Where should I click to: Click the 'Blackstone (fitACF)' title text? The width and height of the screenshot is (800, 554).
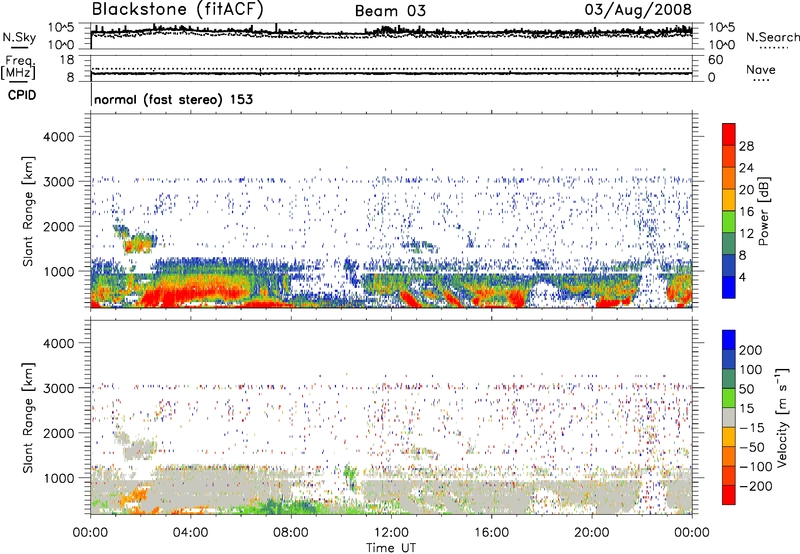[177, 10]
